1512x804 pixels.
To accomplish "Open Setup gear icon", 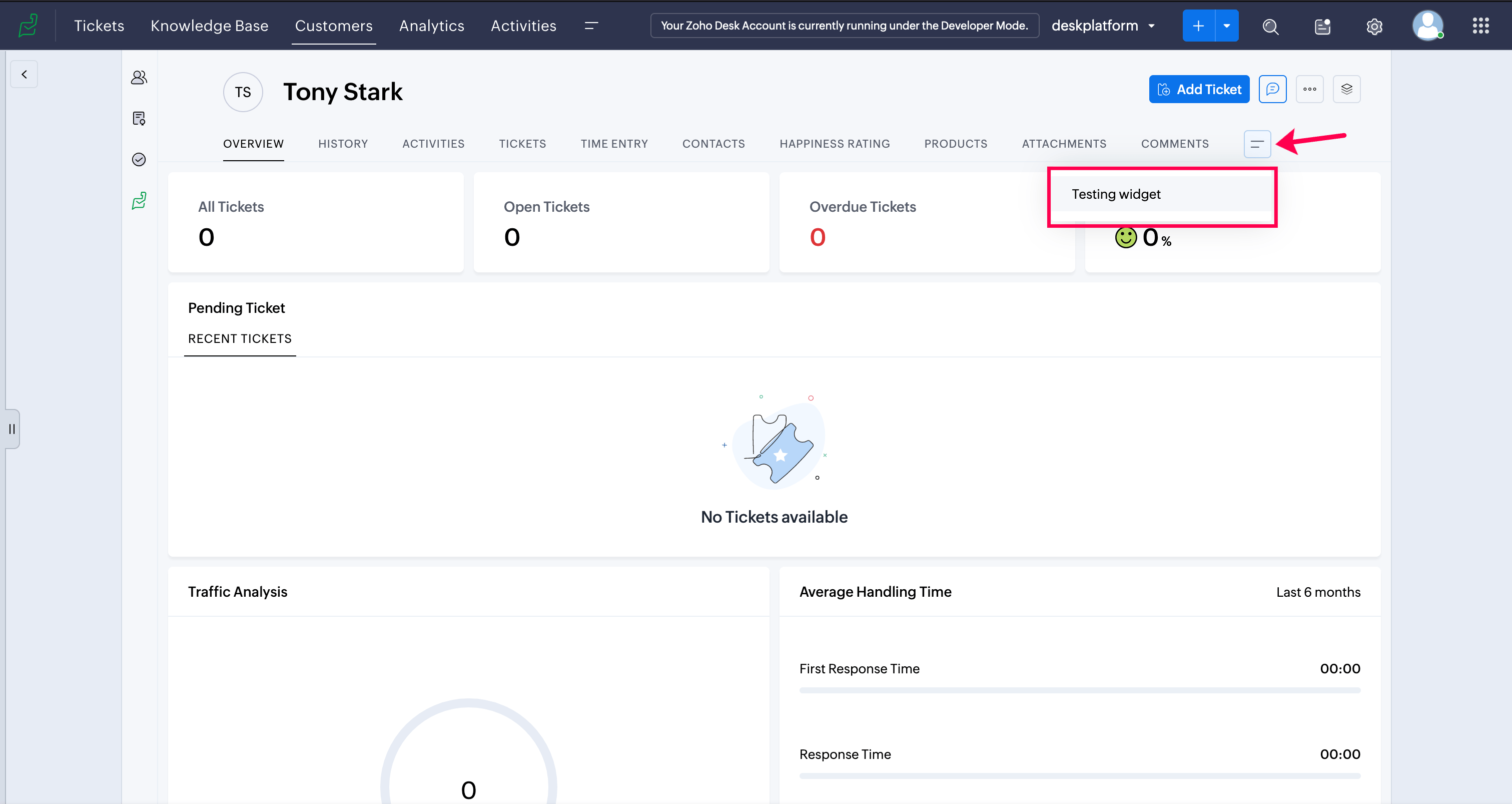I will pos(1374,26).
